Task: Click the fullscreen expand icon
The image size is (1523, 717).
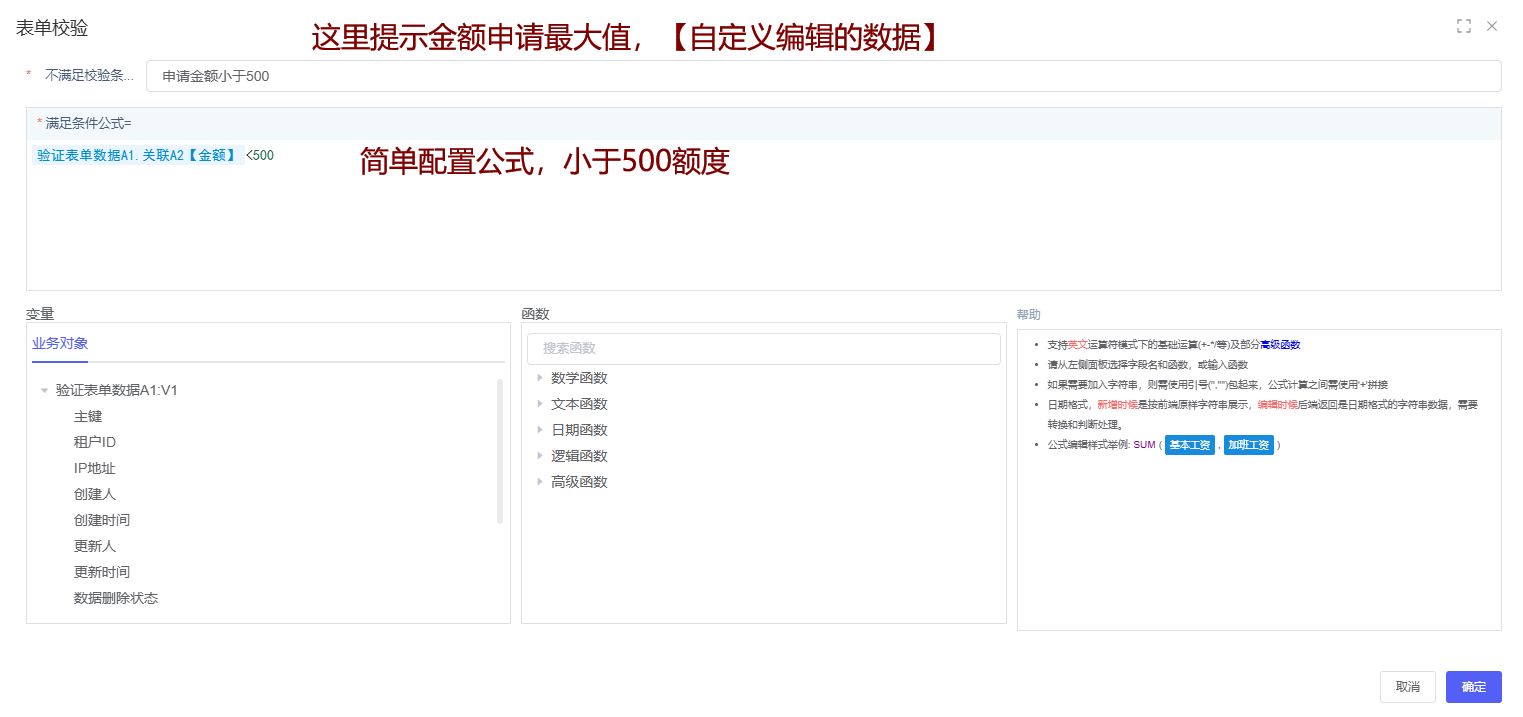Action: tap(1464, 26)
